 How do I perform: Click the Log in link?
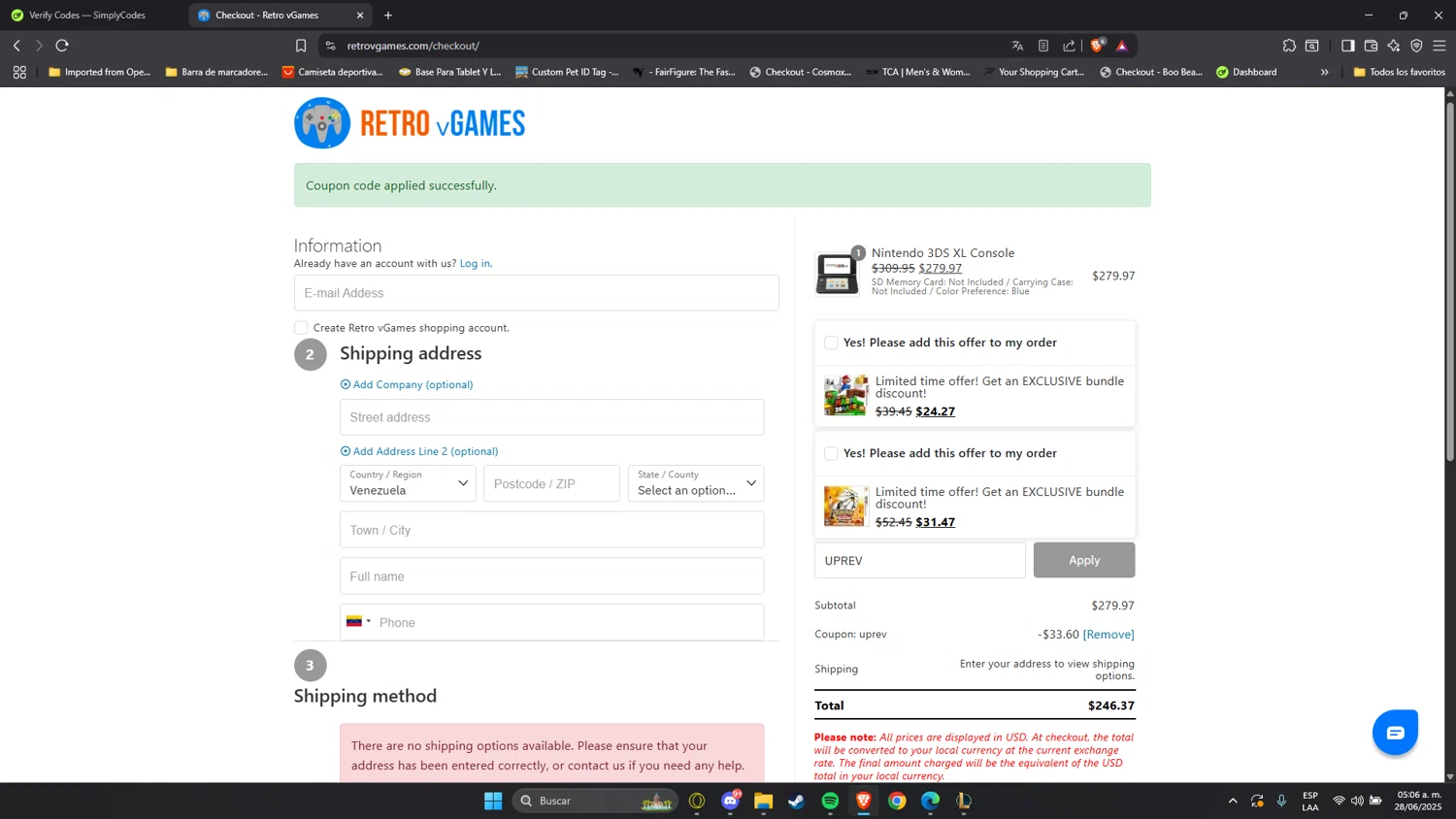pyautogui.click(x=475, y=263)
